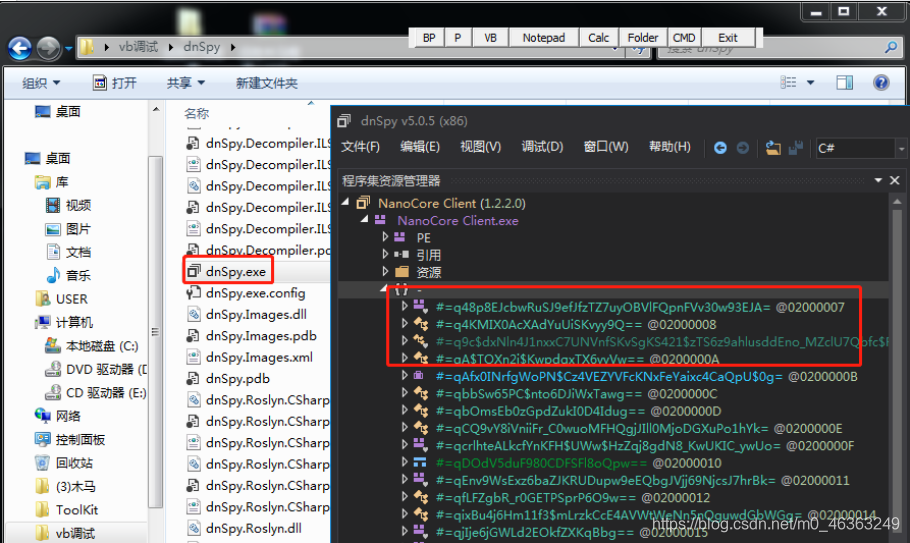Expand the class node @0200000B

tap(405, 375)
